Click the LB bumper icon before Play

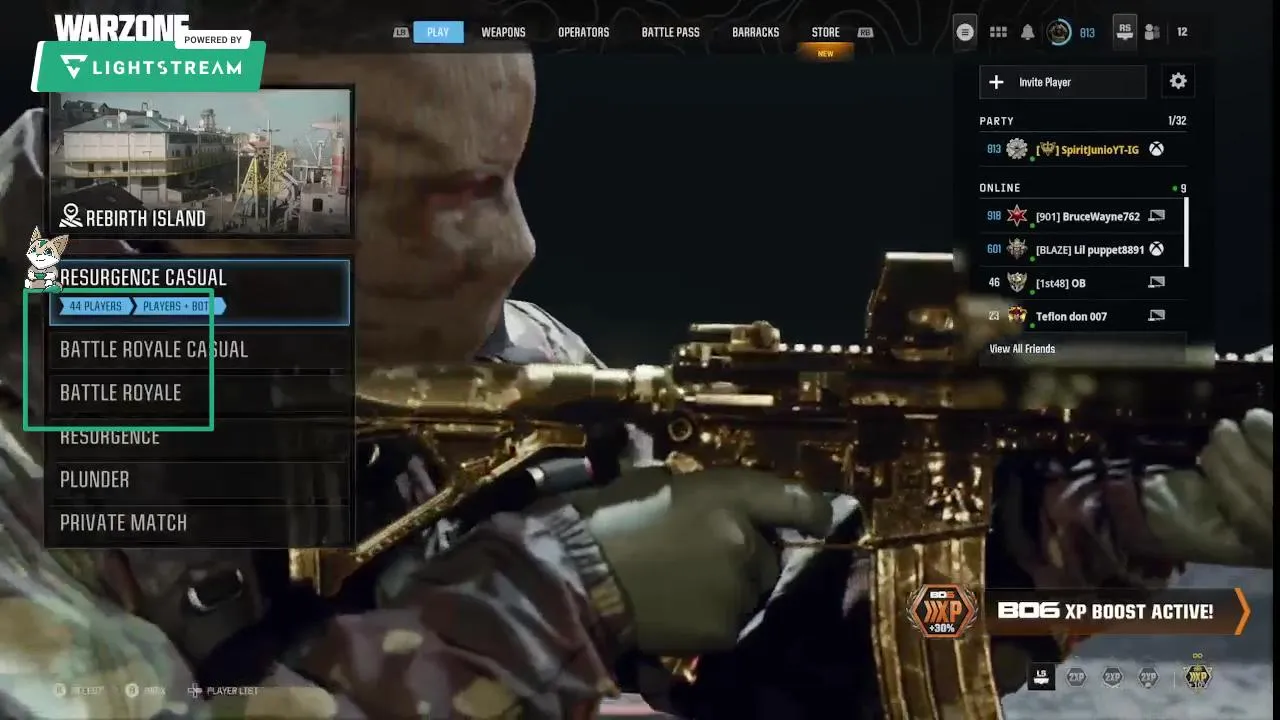pos(401,32)
